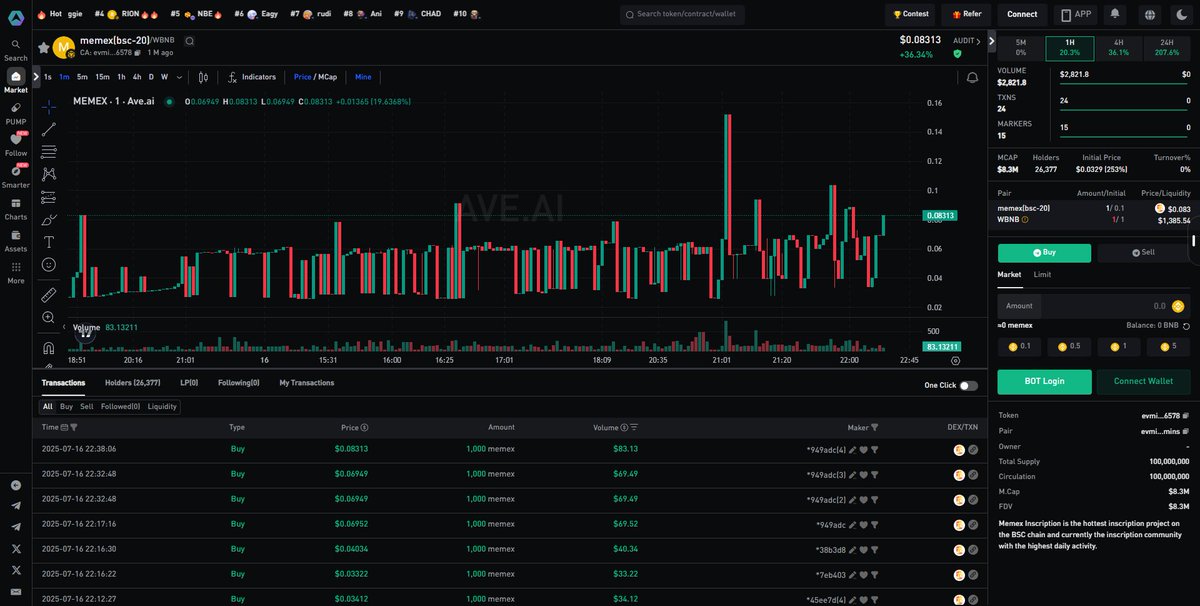Favorite memex with the star icon
The image size is (1200, 606).
44,47
